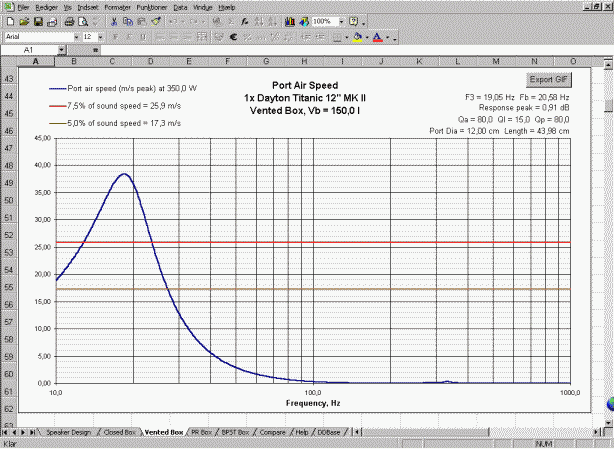Click the Print icon in the toolbar
Screen dimensions: 614x449
[68, 21]
